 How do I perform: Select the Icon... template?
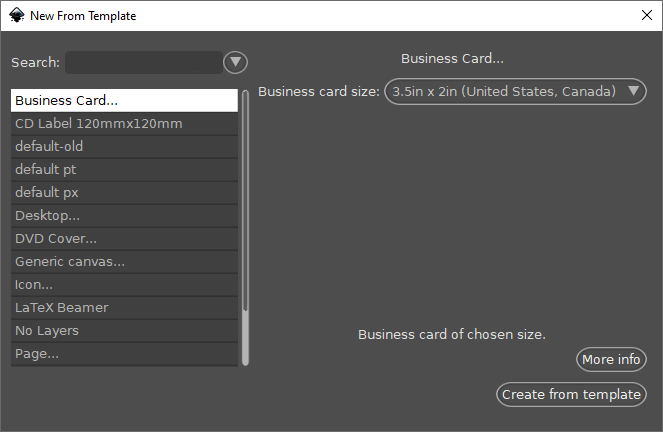124,285
